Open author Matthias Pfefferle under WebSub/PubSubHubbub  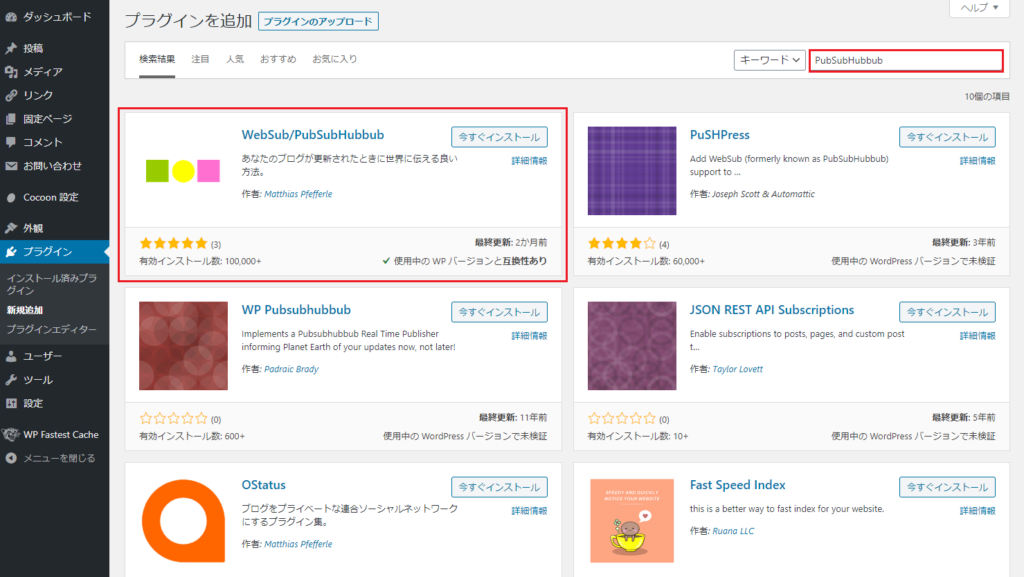298,194
